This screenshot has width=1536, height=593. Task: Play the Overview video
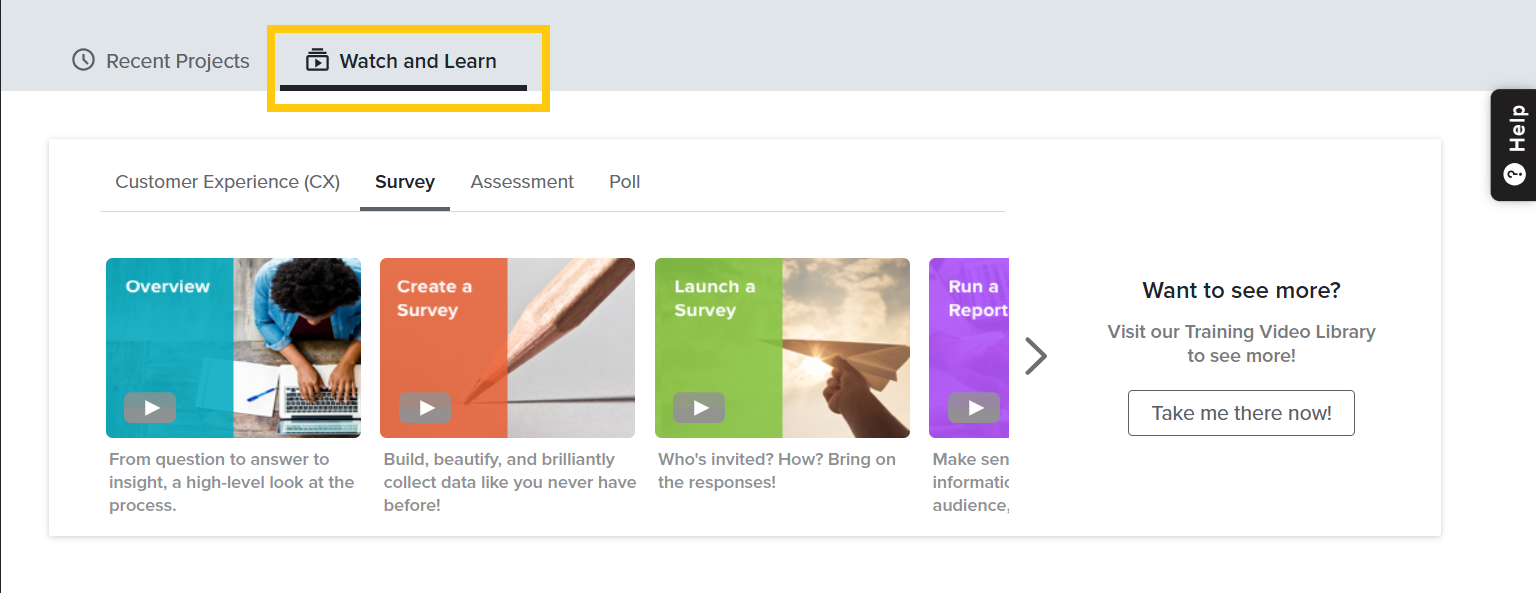tap(150, 407)
